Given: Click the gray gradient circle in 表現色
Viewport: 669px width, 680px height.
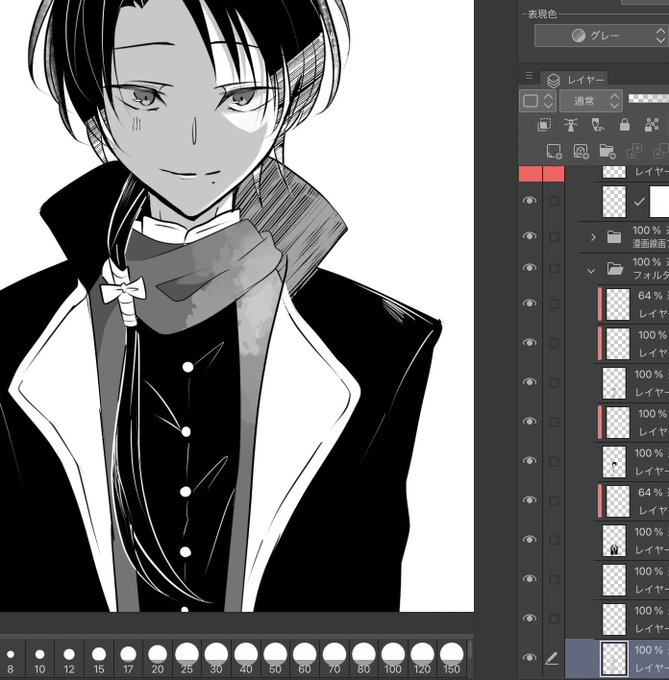Looking at the screenshot, I should click(578, 36).
